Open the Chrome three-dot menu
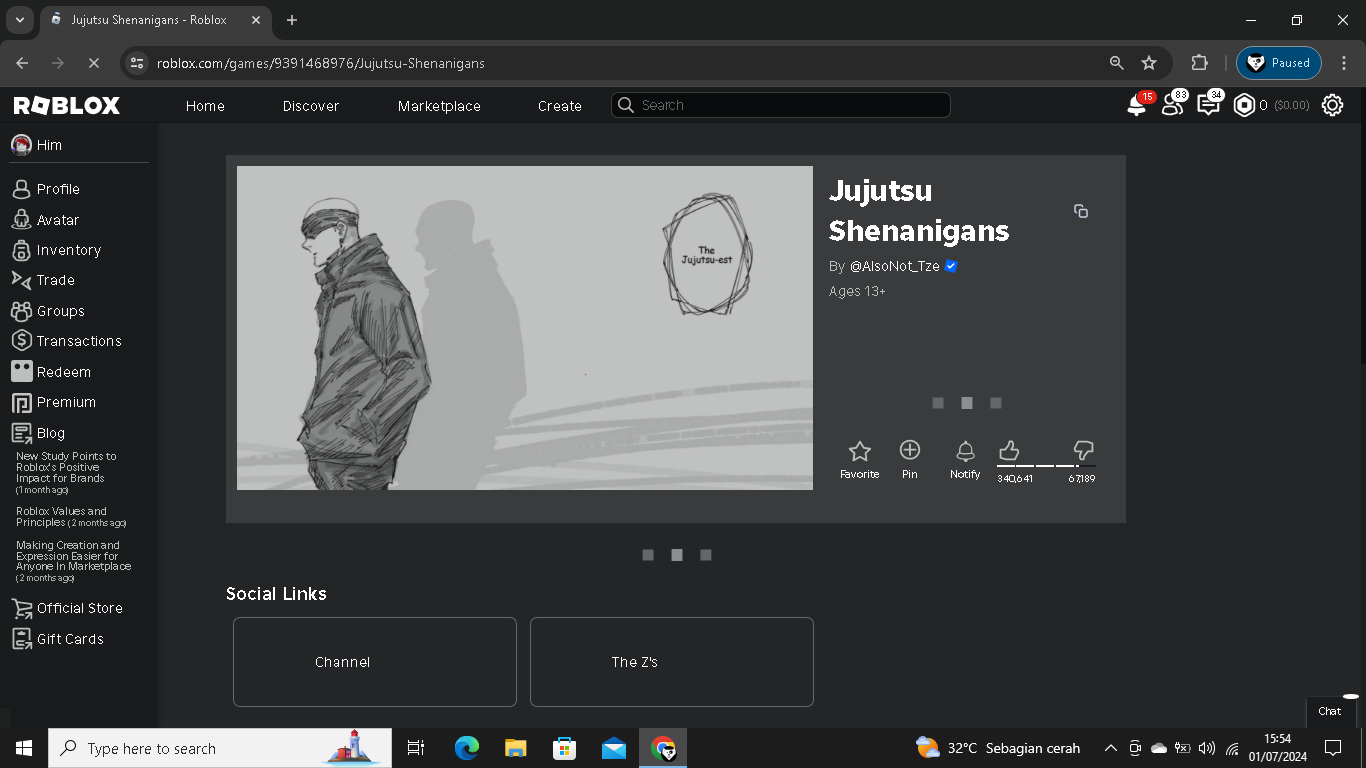 (1344, 63)
